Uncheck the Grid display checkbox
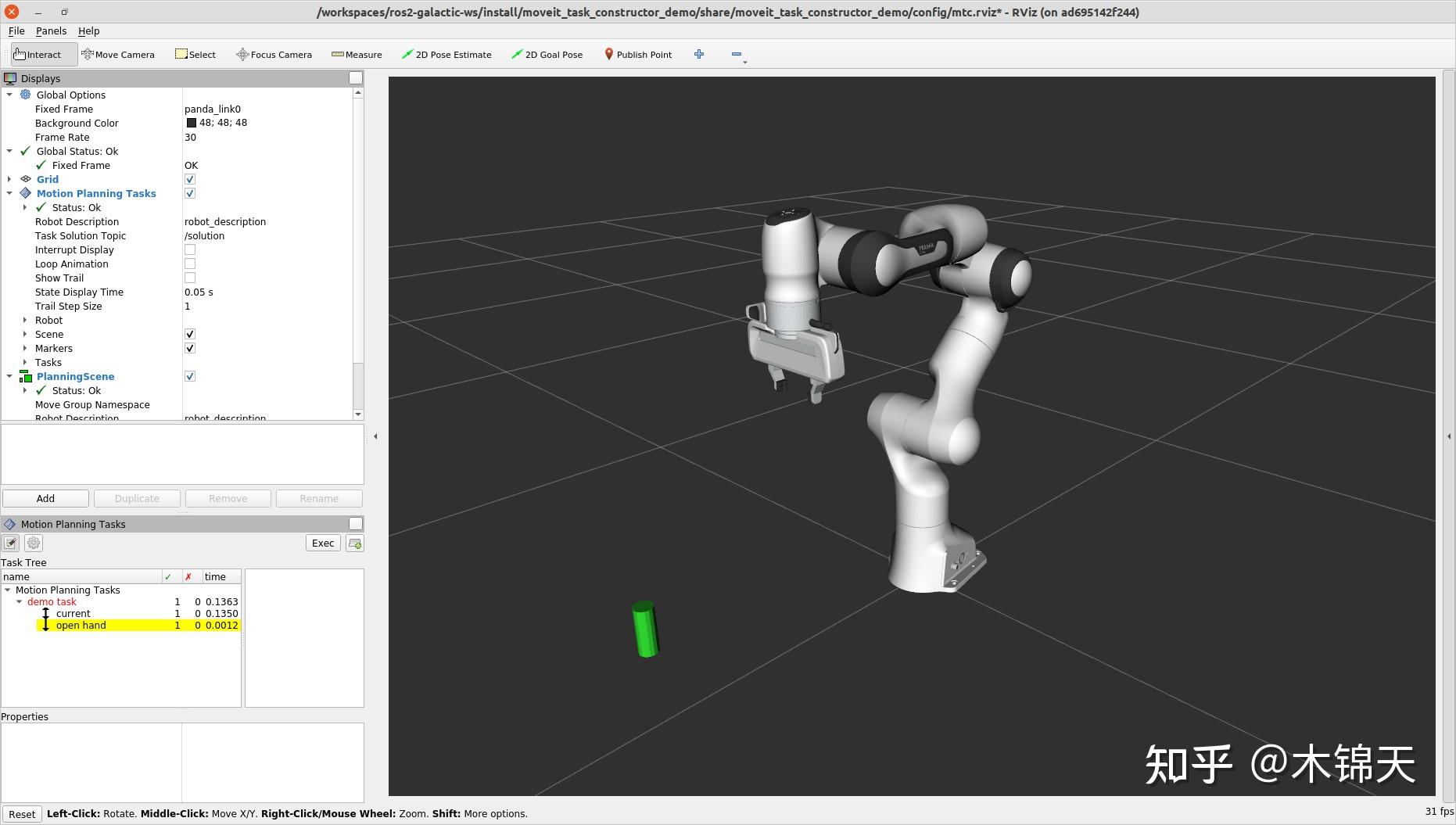The width and height of the screenshot is (1456, 825). click(x=190, y=178)
